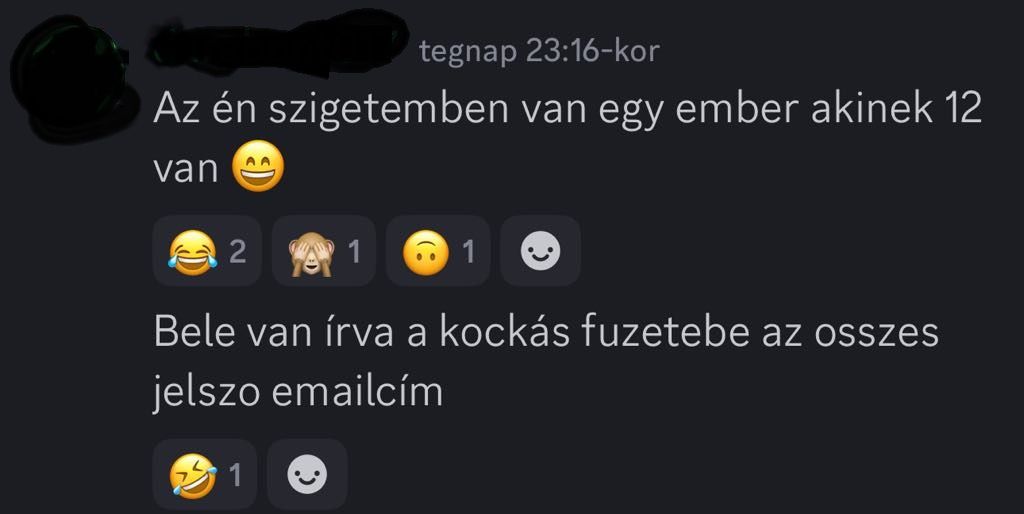Select the message starting 'Bele van írva'

click(x=546, y=361)
